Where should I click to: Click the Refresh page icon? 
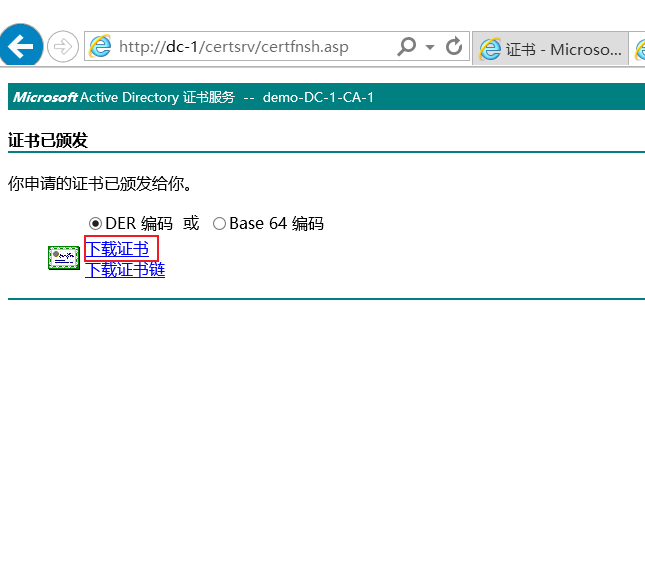(x=454, y=46)
